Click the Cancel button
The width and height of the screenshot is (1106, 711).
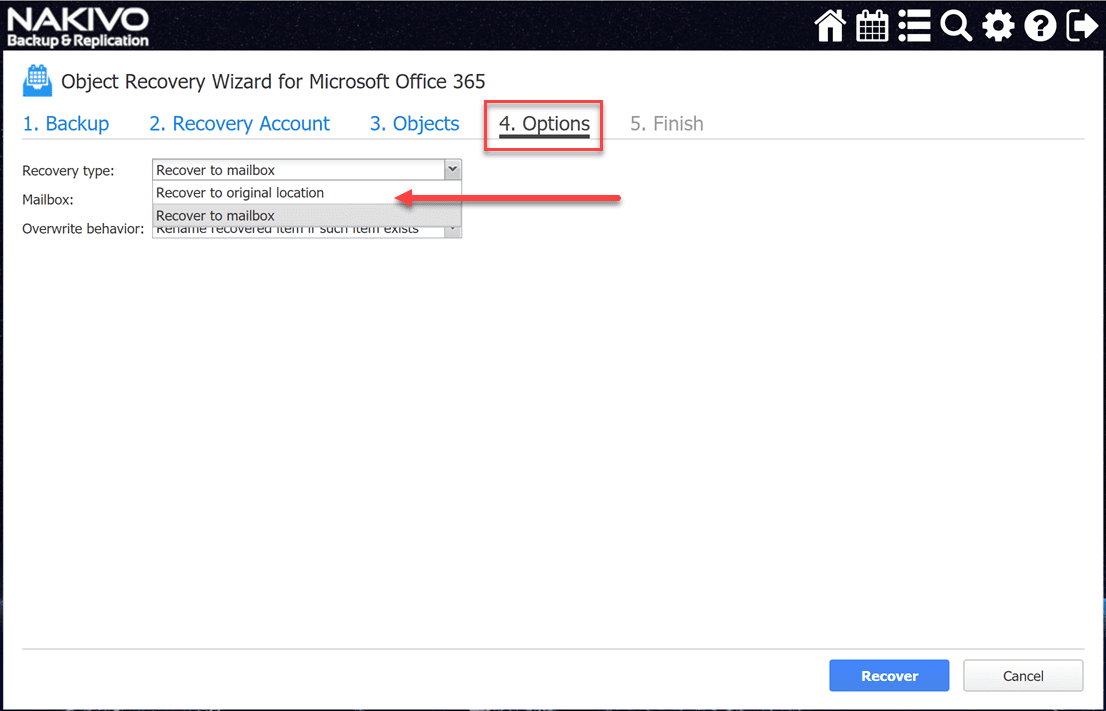coord(1023,676)
